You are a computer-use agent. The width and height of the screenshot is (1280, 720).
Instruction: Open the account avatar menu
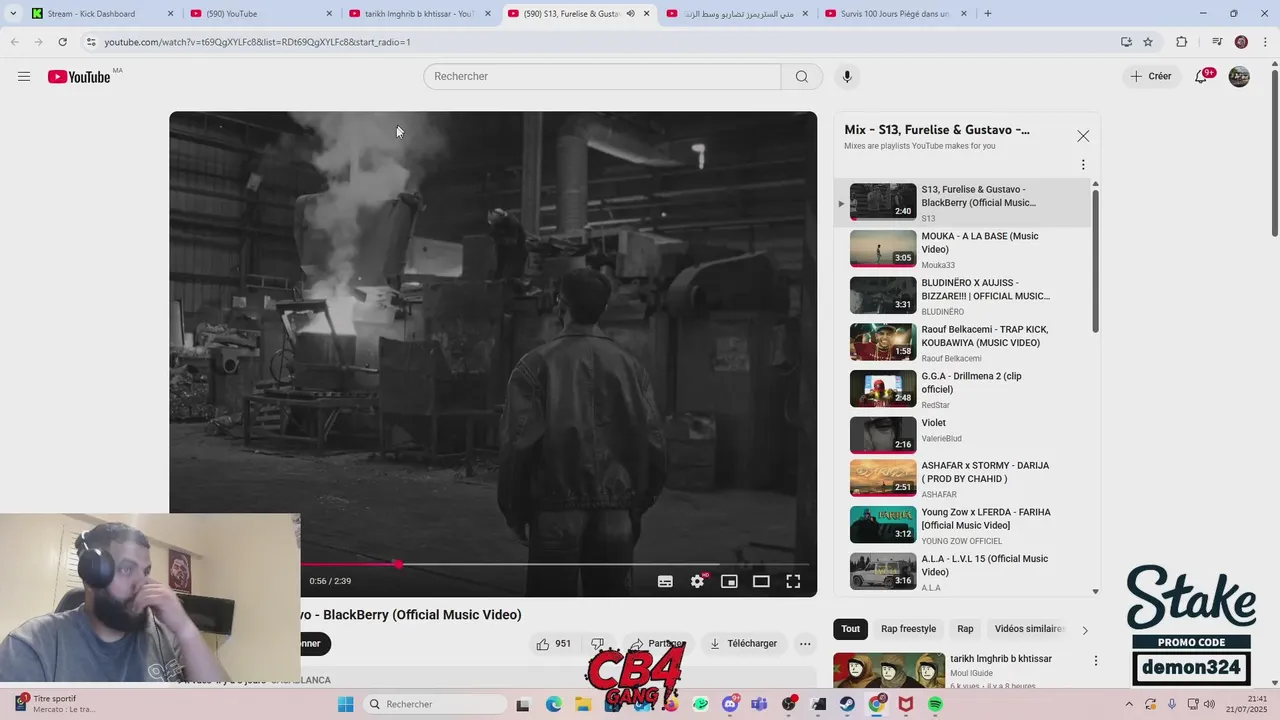[1239, 76]
